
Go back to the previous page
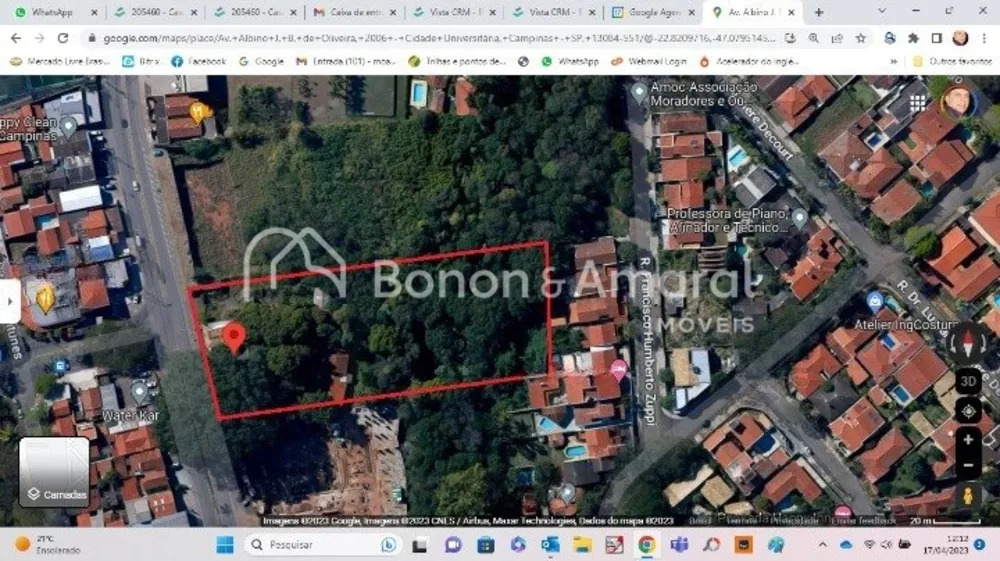click(16, 38)
